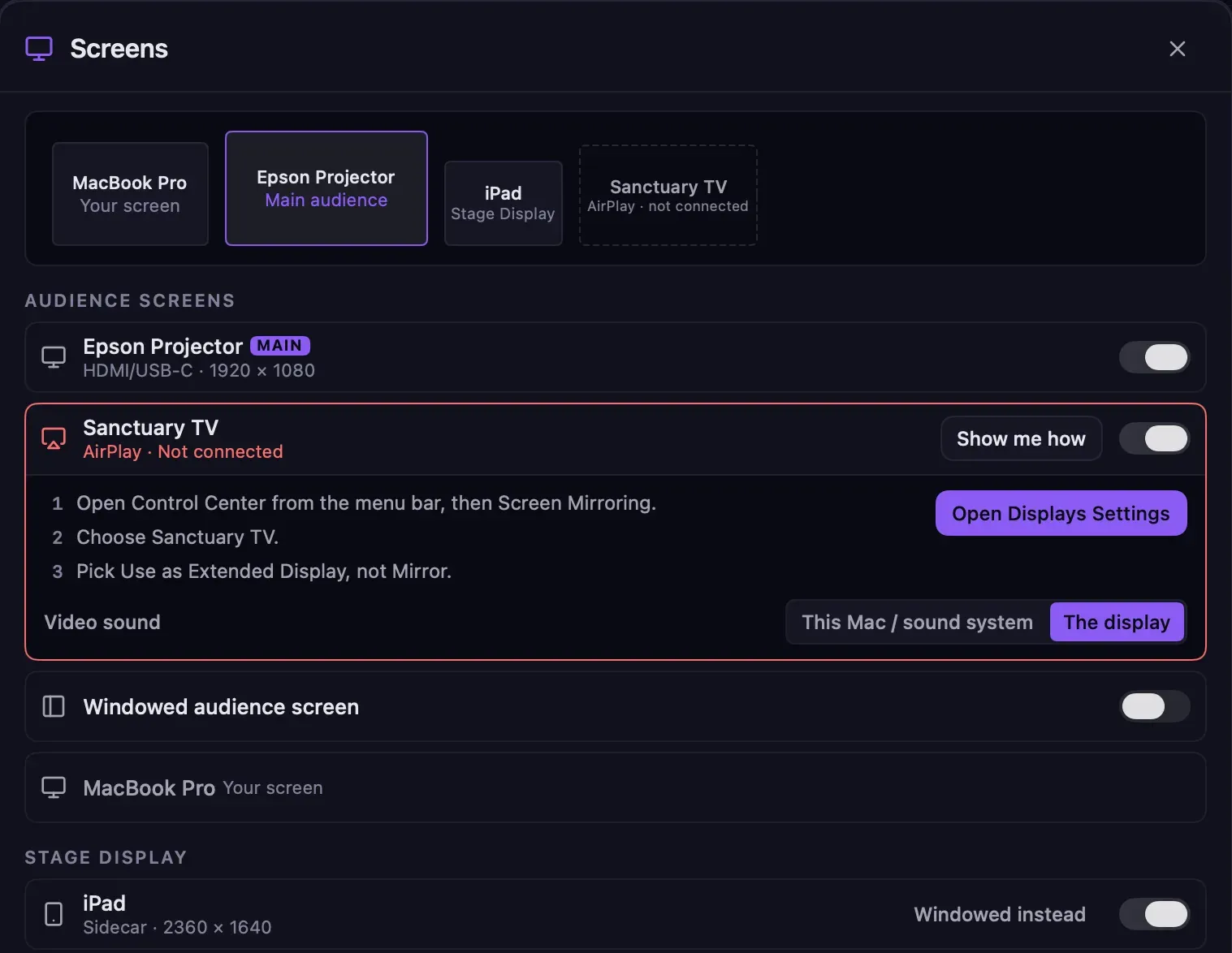Screen dimensions: 1232x953
Task: Click the 'AUDIENCE SCREENS' section heading
Action: click(130, 300)
